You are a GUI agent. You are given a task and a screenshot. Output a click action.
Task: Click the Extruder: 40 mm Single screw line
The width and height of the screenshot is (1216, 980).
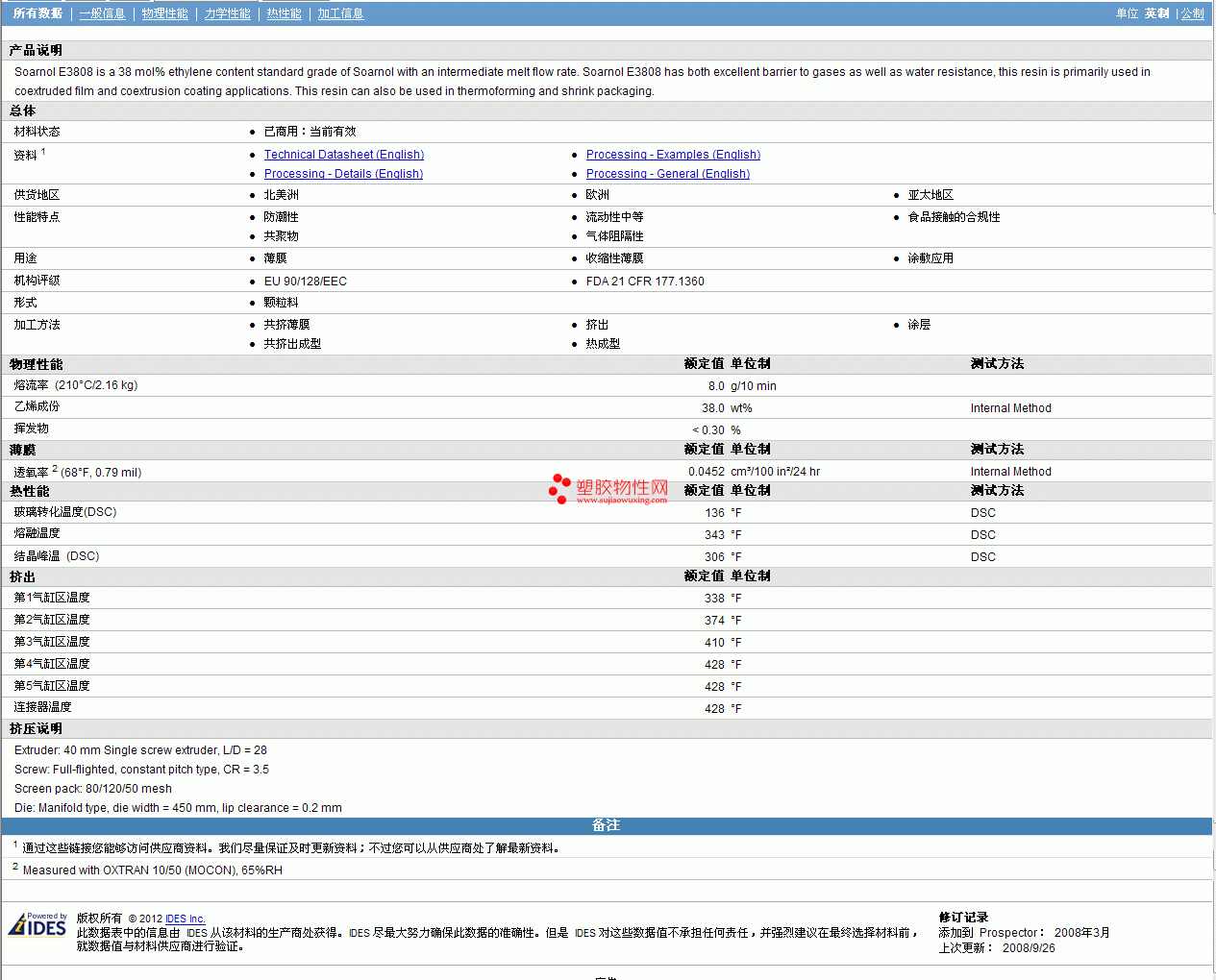click(140, 750)
